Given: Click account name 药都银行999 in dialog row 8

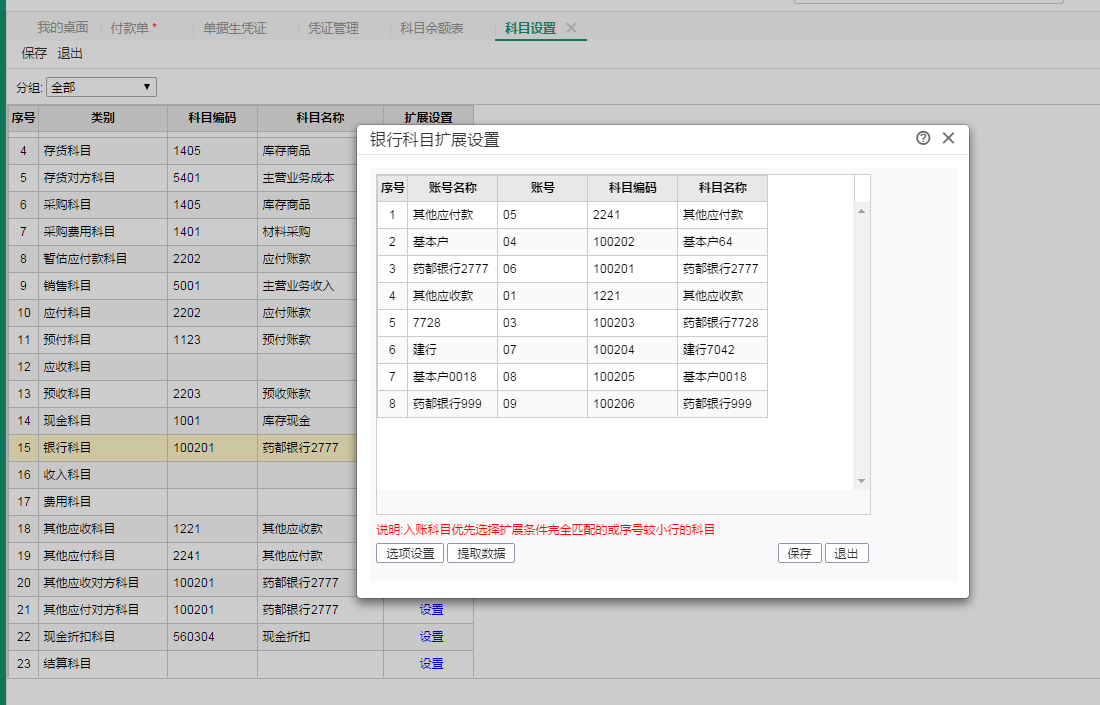Looking at the screenshot, I should click(452, 404).
